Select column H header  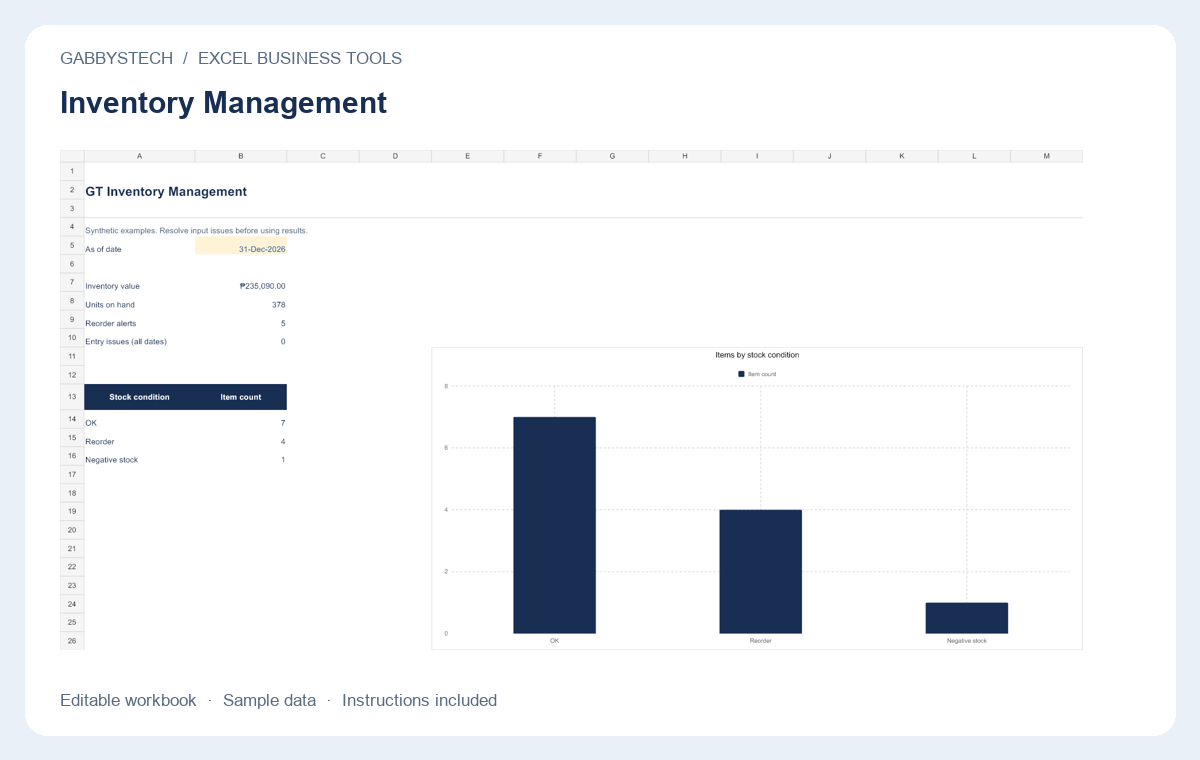tap(685, 156)
